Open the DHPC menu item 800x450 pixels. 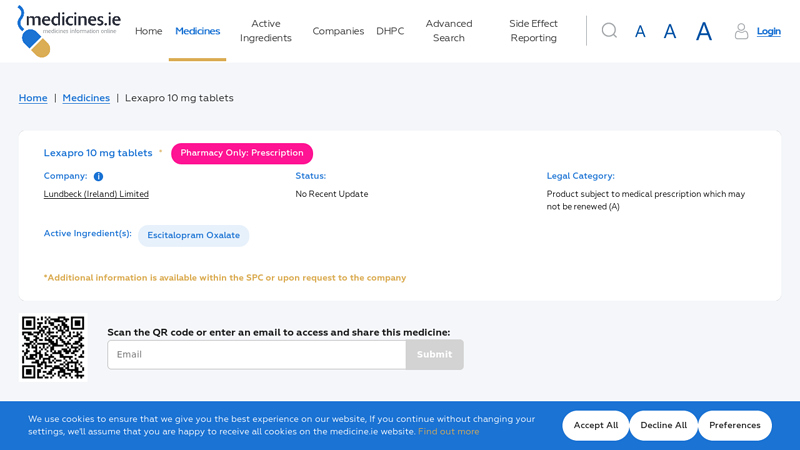tap(390, 31)
